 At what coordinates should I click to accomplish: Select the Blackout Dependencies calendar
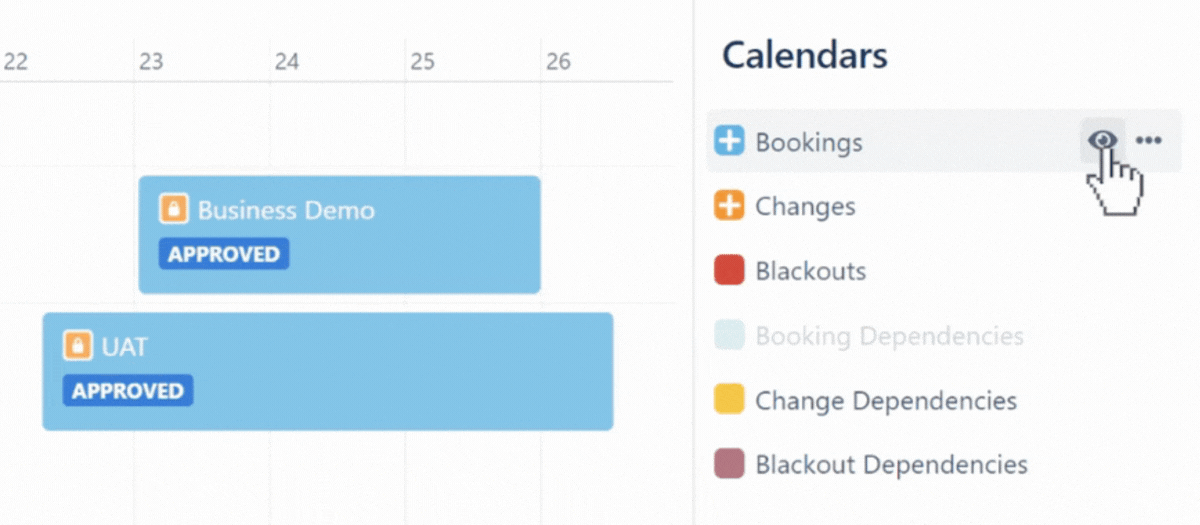coord(891,465)
